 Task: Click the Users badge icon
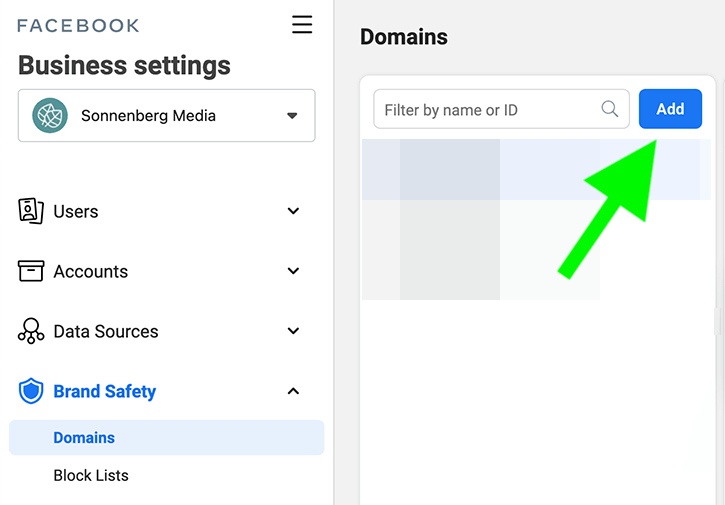pos(31,211)
